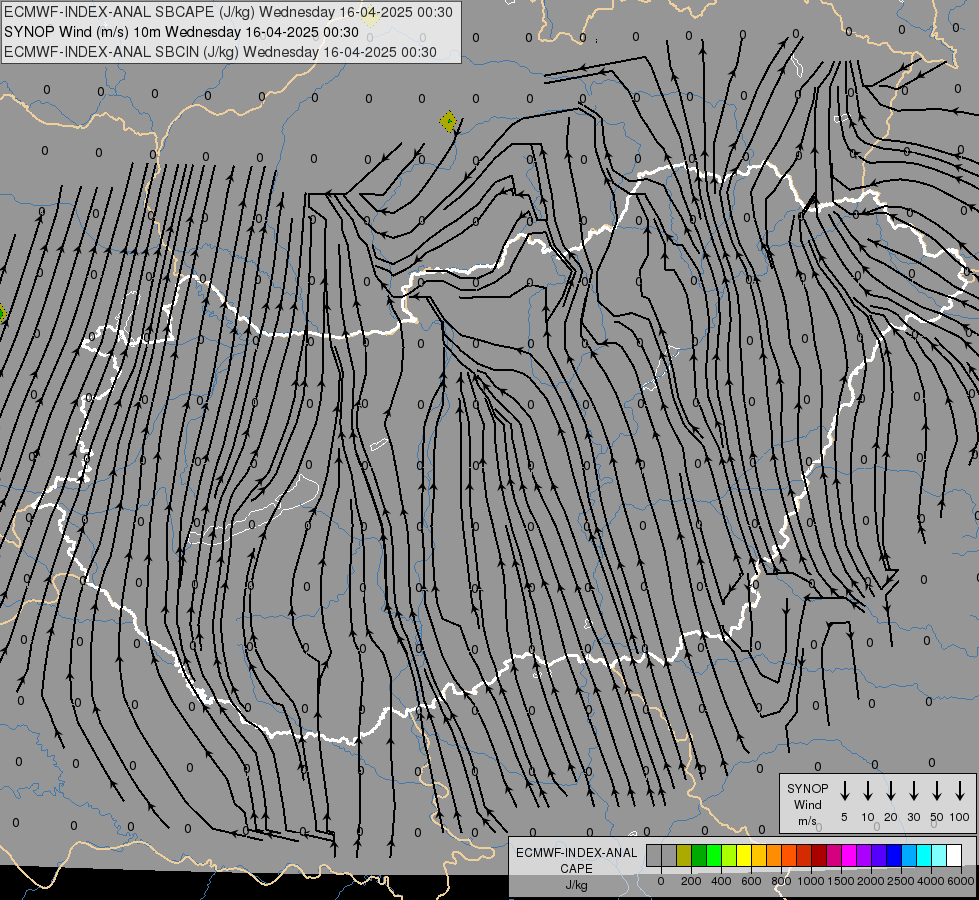
Task: Select the dark green swatch in CAPE legend
Action: (699, 855)
